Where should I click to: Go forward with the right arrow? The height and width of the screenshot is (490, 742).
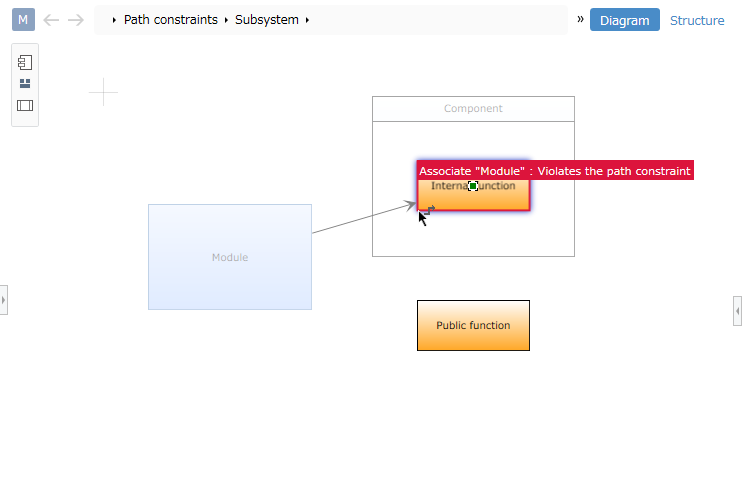[76, 20]
